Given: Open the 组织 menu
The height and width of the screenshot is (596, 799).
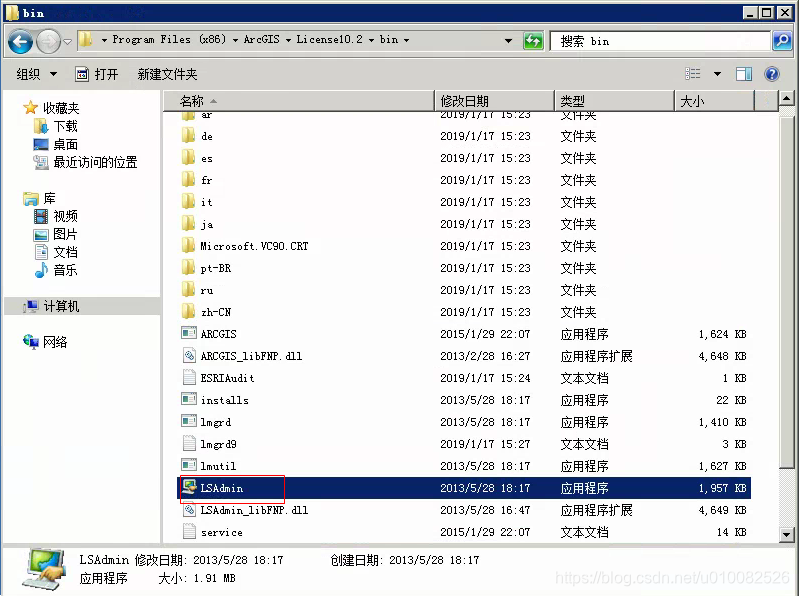Looking at the screenshot, I should (36, 74).
